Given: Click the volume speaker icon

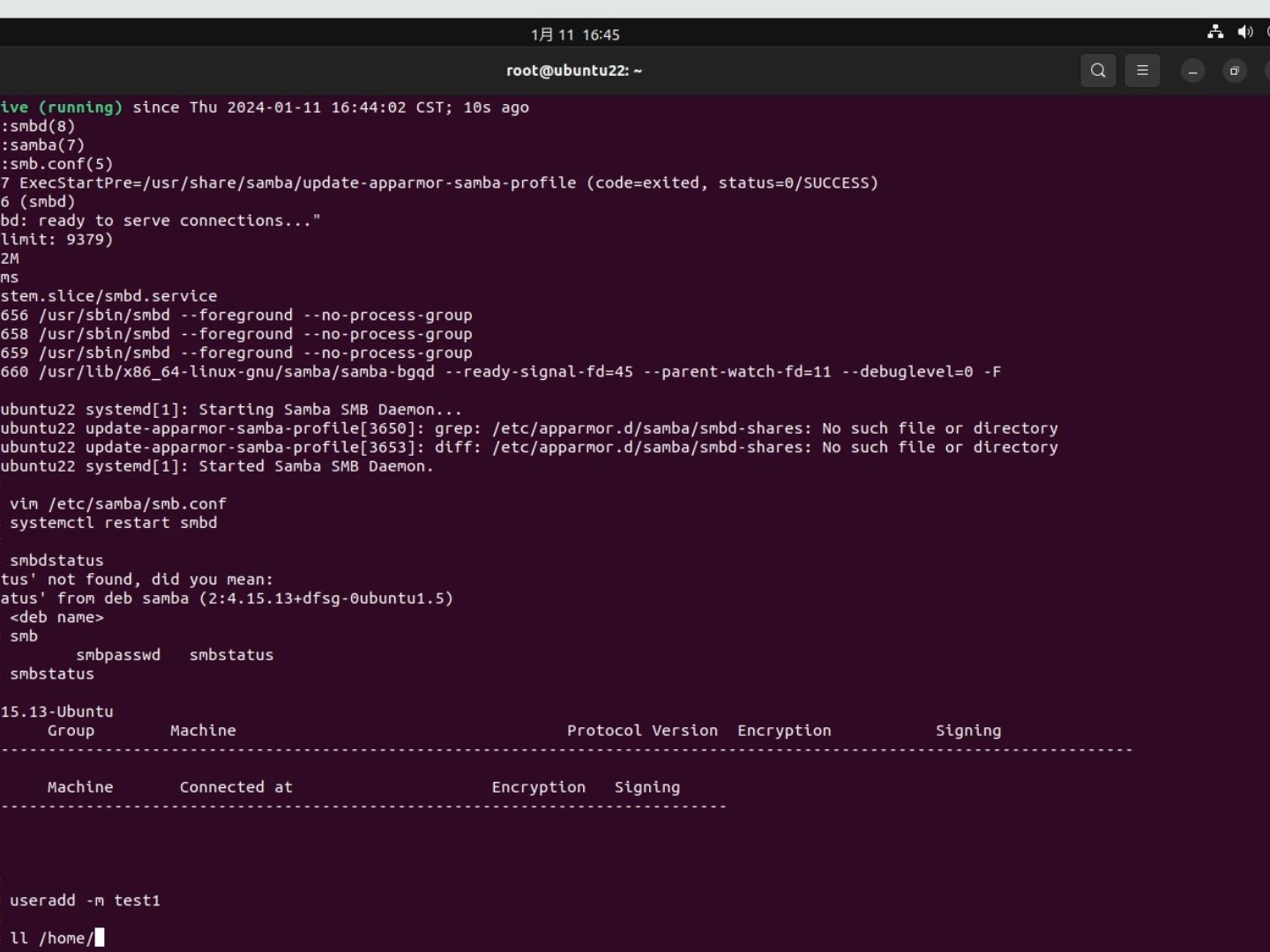Looking at the screenshot, I should pos(1245,33).
